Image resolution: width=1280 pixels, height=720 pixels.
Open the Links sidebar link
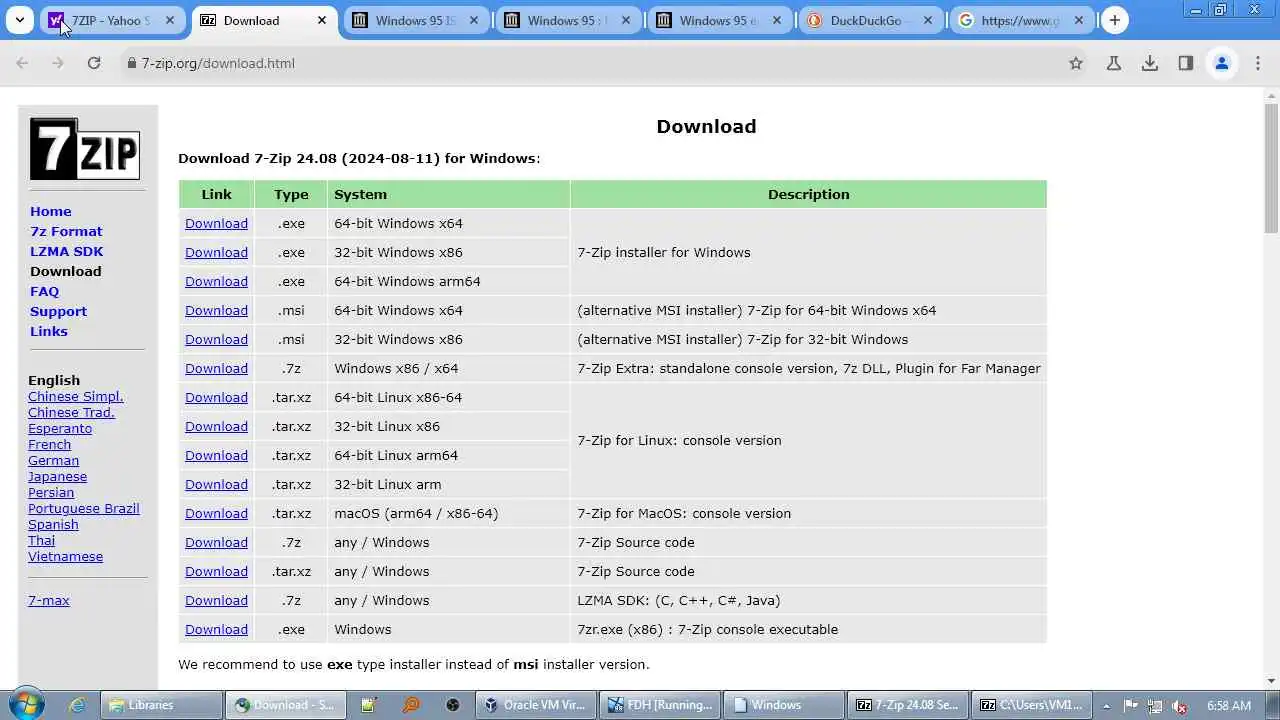coord(49,331)
